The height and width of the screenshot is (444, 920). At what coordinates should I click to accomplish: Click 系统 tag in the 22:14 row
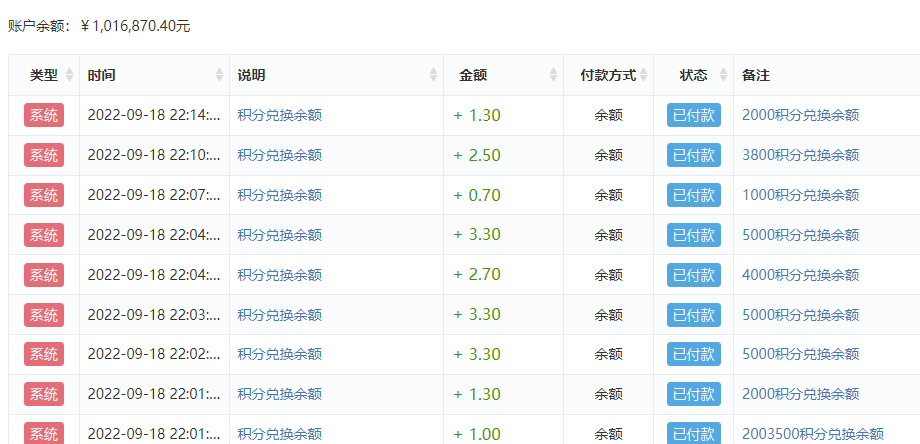44,115
